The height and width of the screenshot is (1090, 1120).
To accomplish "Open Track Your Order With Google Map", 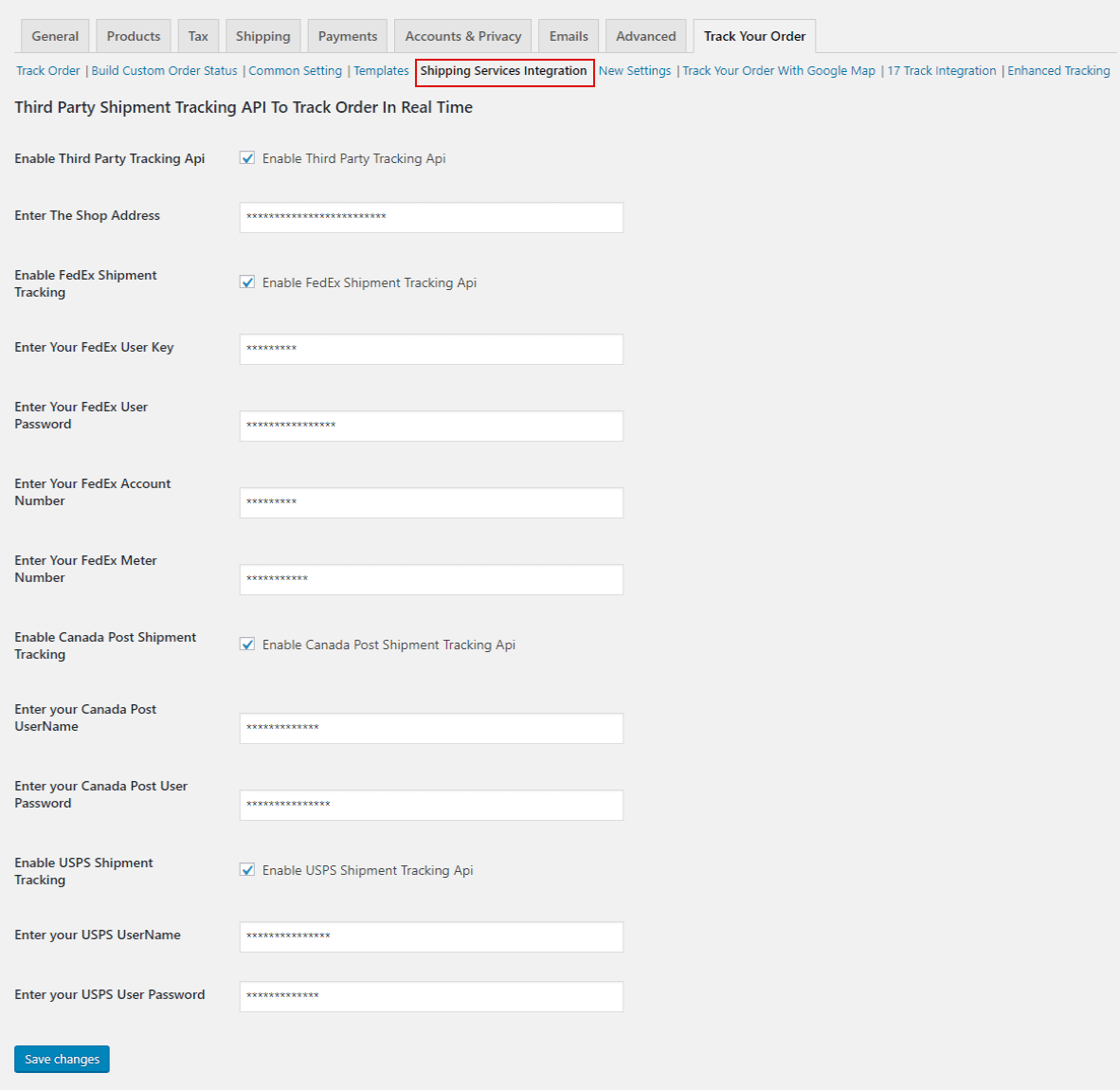I will tap(779, 71).
